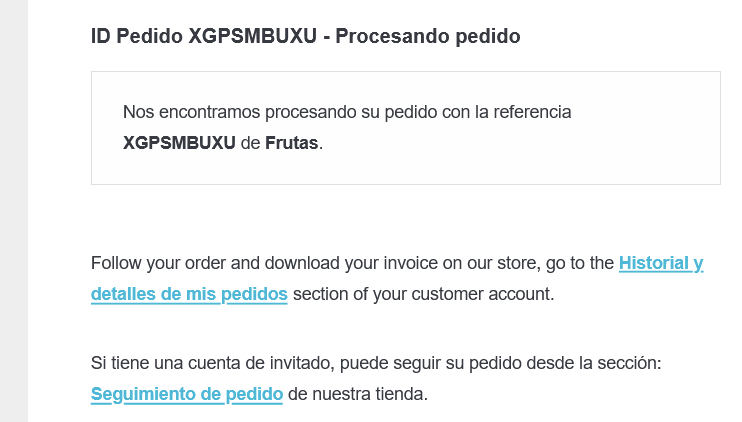Open the "Seguimiento de pedido" tracking link
Viewport: 742px width, 422px height.
tap(187, 394)
